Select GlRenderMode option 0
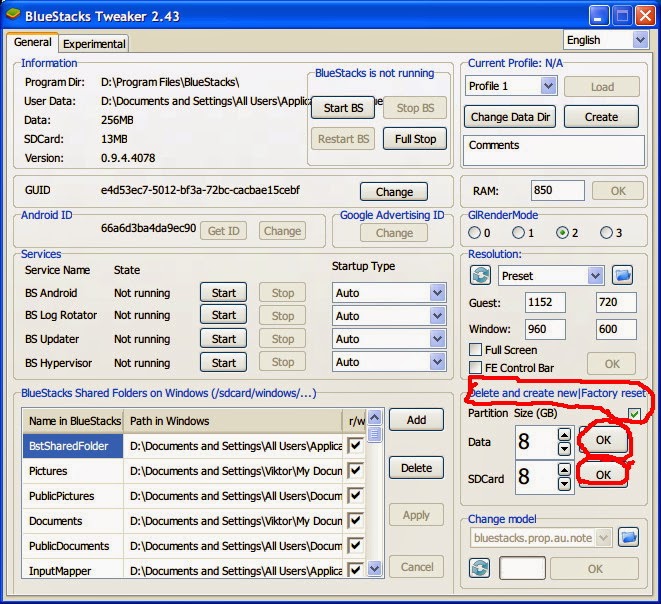 [474, 232]
